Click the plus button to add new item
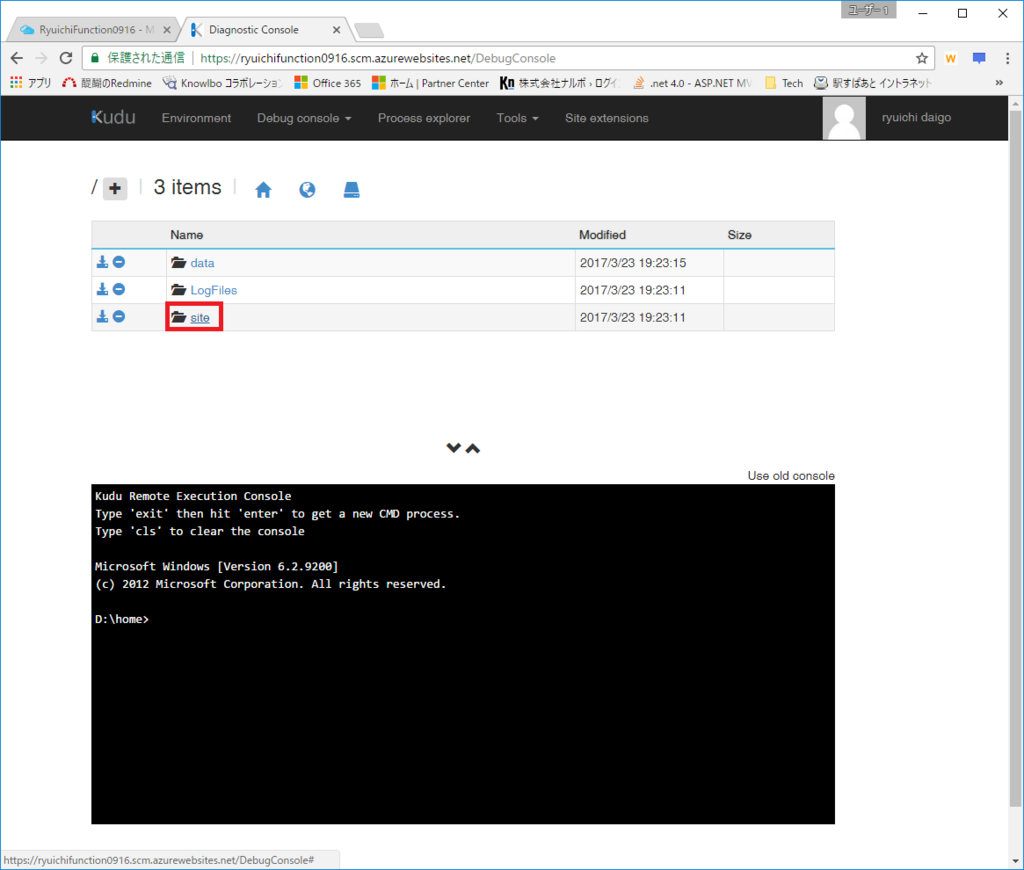Image resolution: width=1024 pixels, height=870 pixels. 115,189
